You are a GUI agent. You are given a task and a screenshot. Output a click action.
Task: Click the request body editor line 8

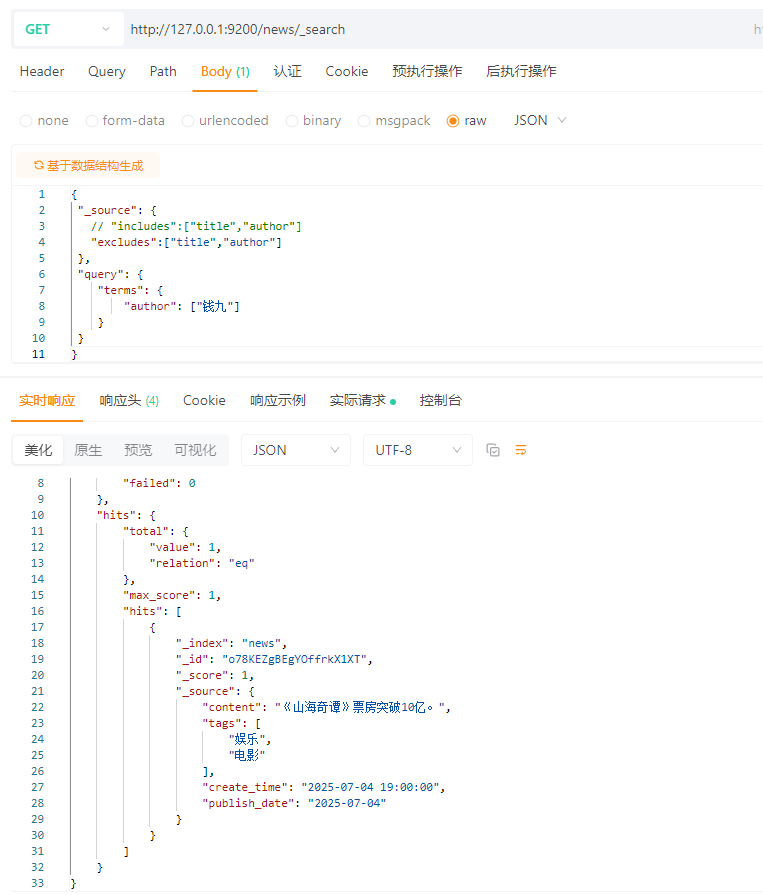coord(181,307)
